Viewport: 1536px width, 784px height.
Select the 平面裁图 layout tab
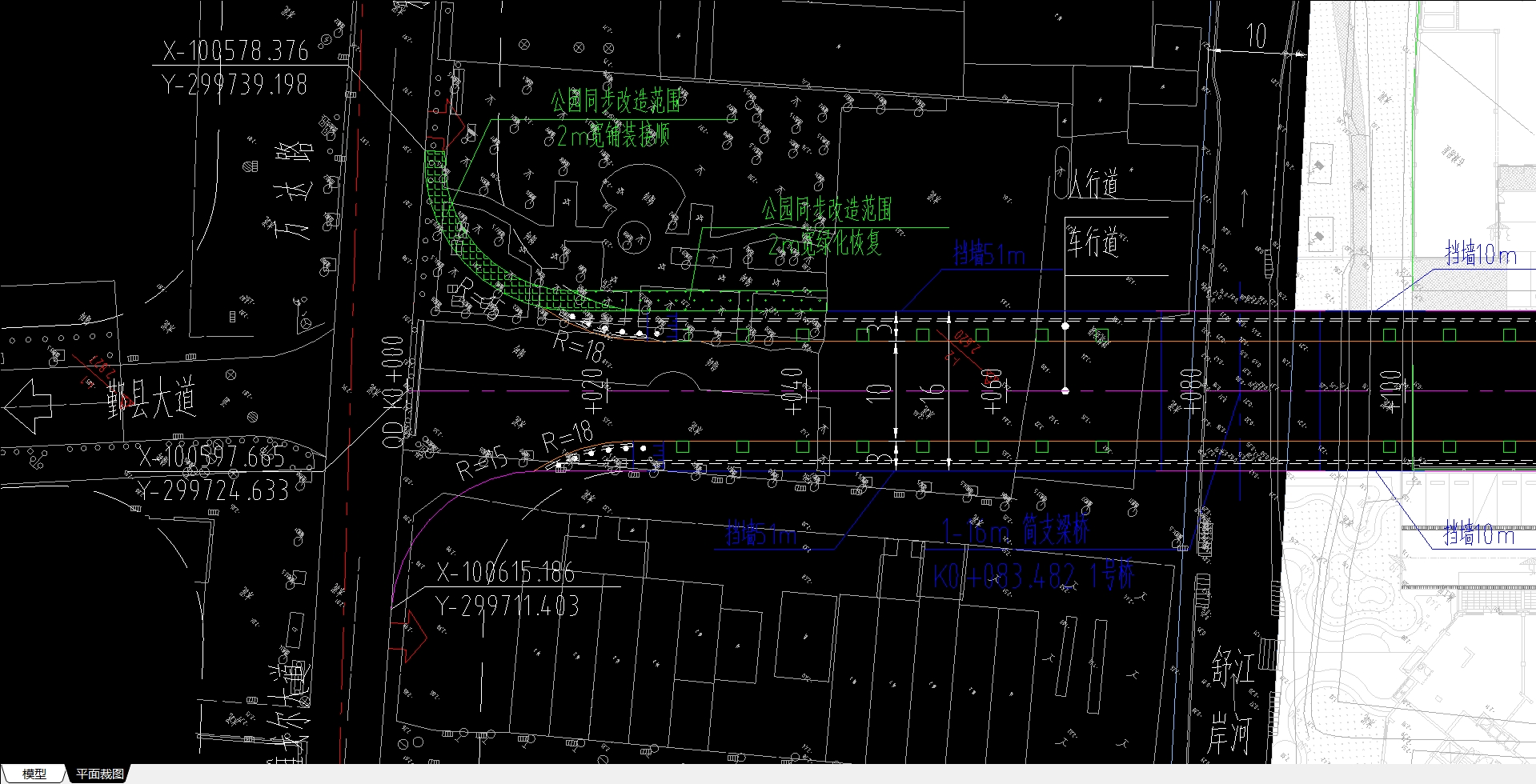[x=100, y=774]
